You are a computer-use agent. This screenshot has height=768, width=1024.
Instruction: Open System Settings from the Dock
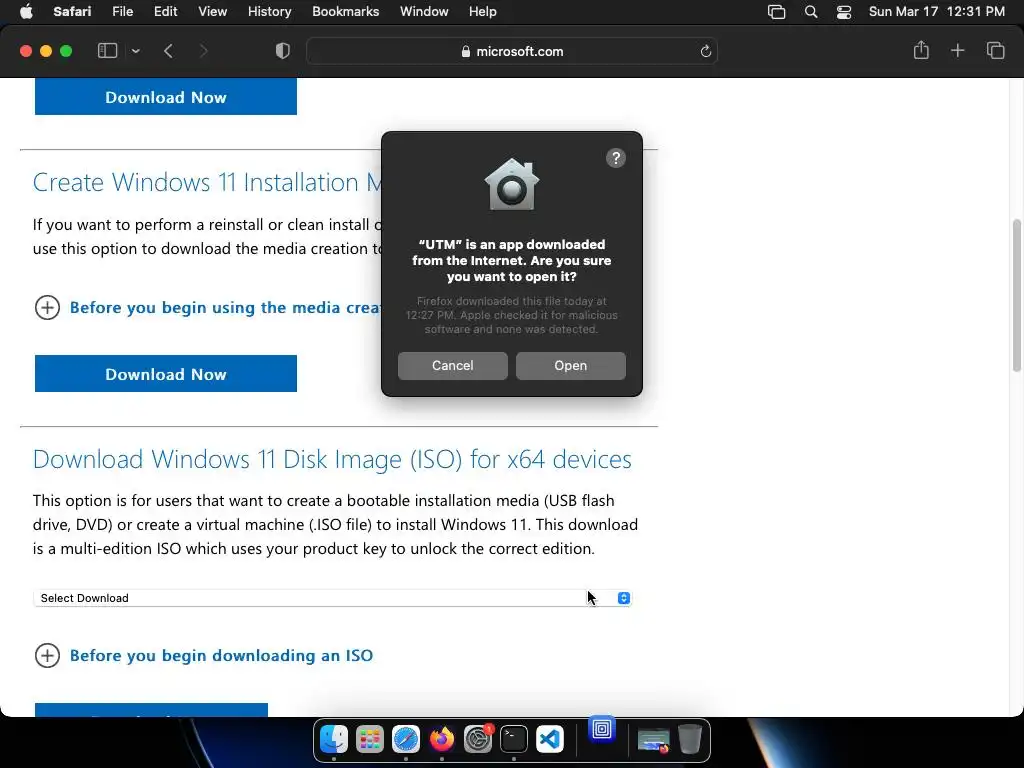pos(478,739)
